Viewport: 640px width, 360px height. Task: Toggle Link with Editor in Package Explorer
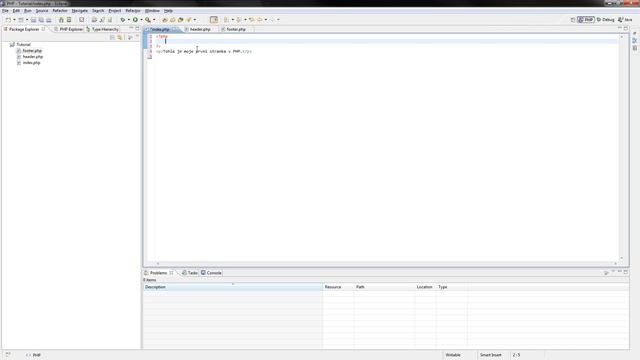coord(120,38)
